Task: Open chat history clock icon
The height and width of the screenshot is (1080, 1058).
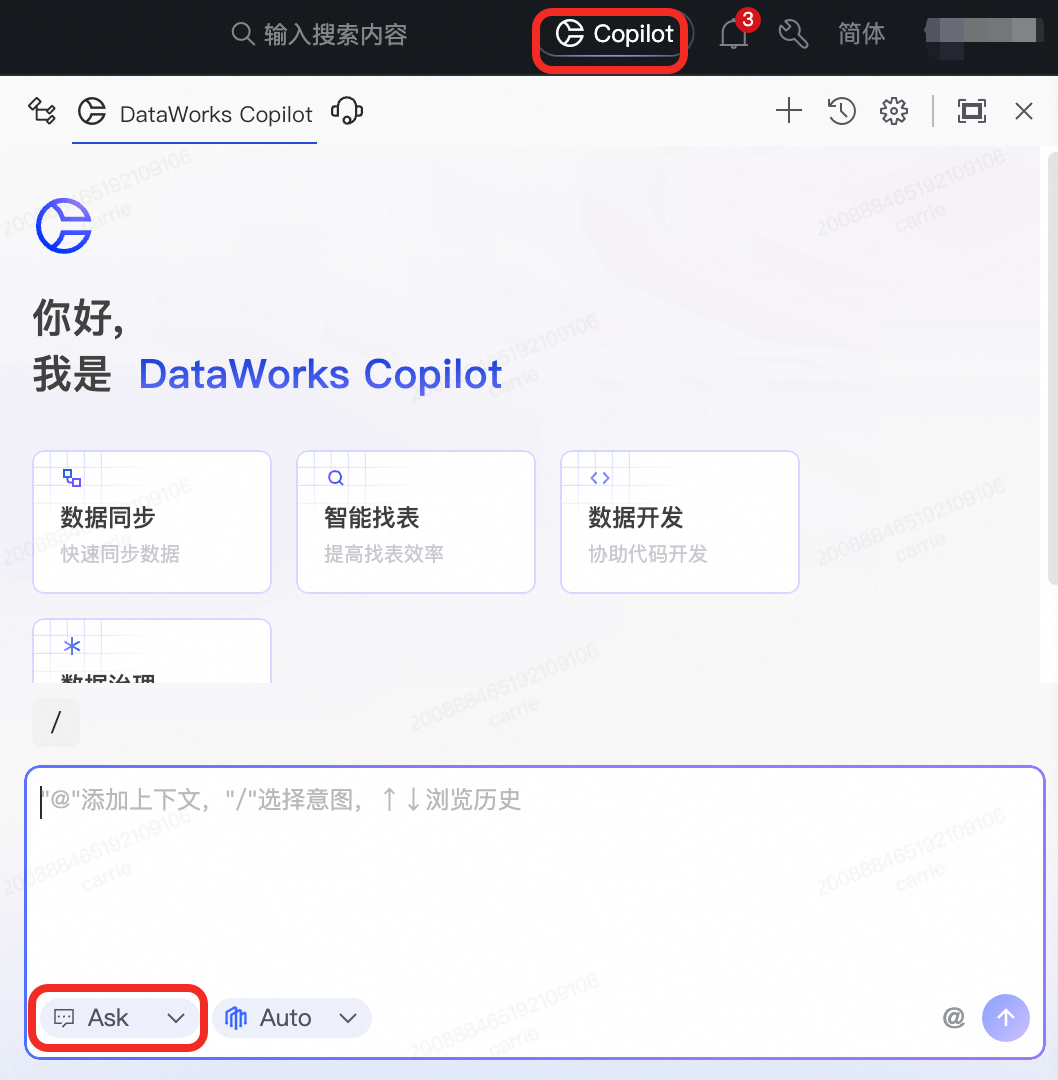Action: pyautogui.click(x=841, y=111)
